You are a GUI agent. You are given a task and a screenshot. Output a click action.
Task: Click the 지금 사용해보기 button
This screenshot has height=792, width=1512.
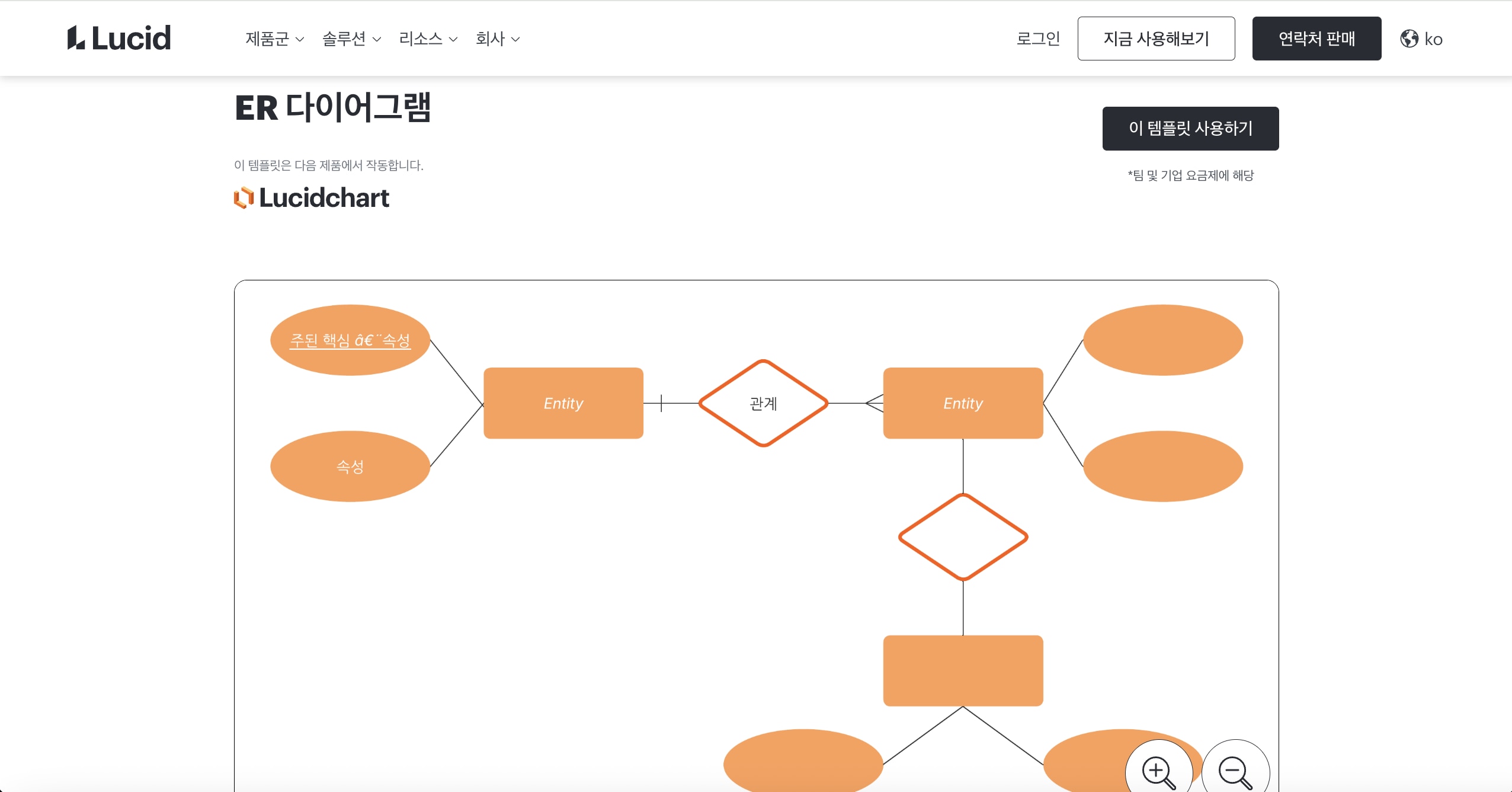(x=1155, y=38)
